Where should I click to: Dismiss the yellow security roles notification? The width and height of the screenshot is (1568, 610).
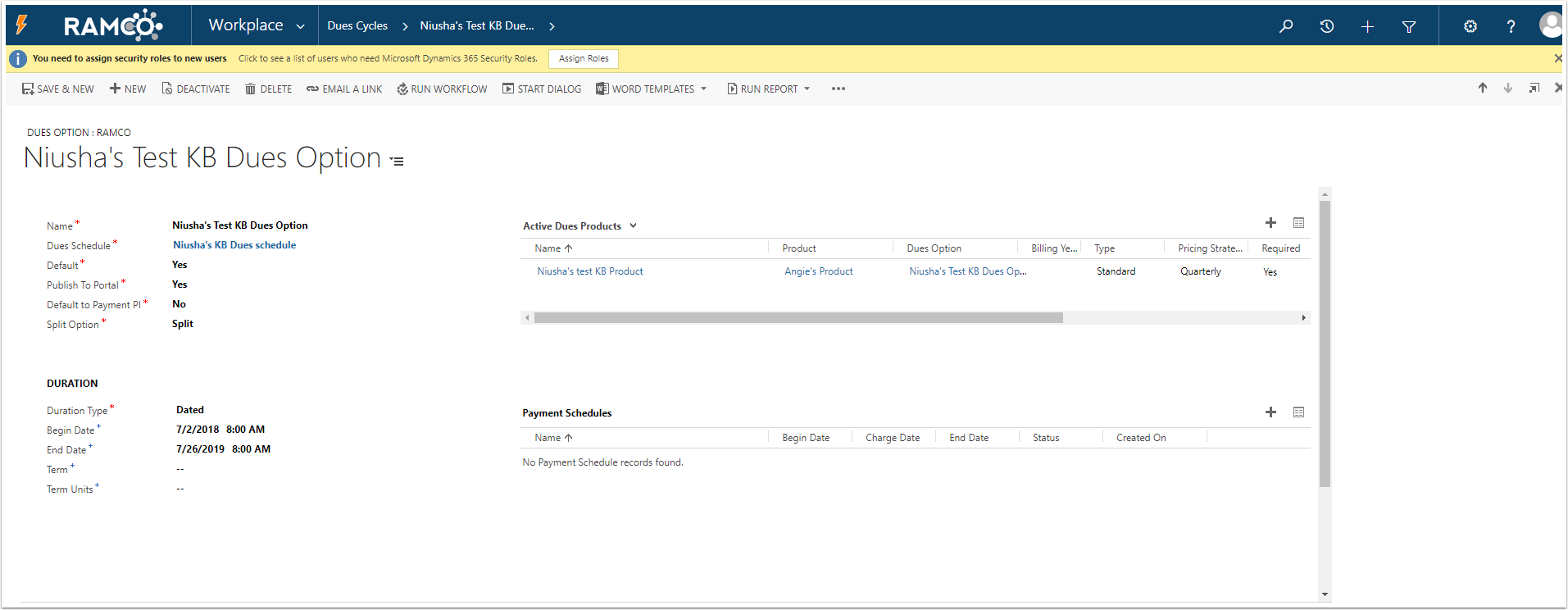pos(1558,58)
